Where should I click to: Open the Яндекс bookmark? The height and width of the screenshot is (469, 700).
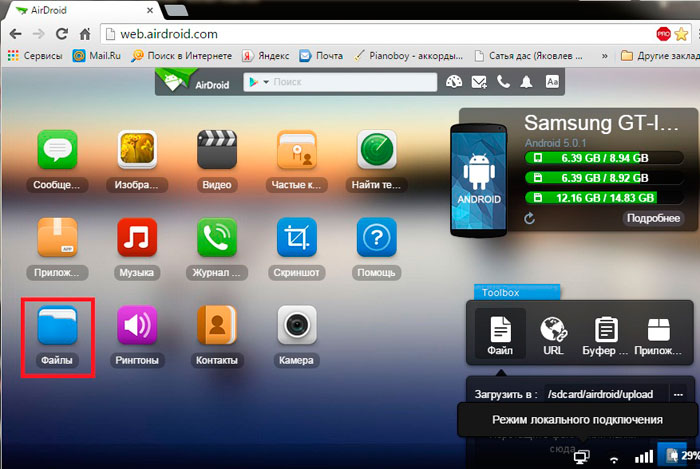[x=266, y=56]
